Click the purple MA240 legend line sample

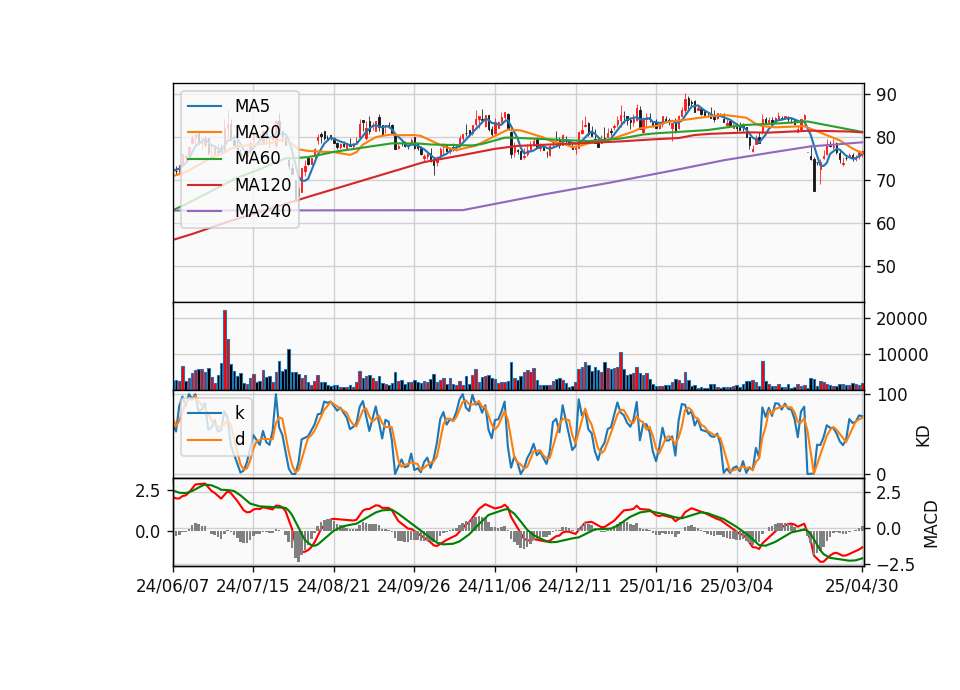204,211
